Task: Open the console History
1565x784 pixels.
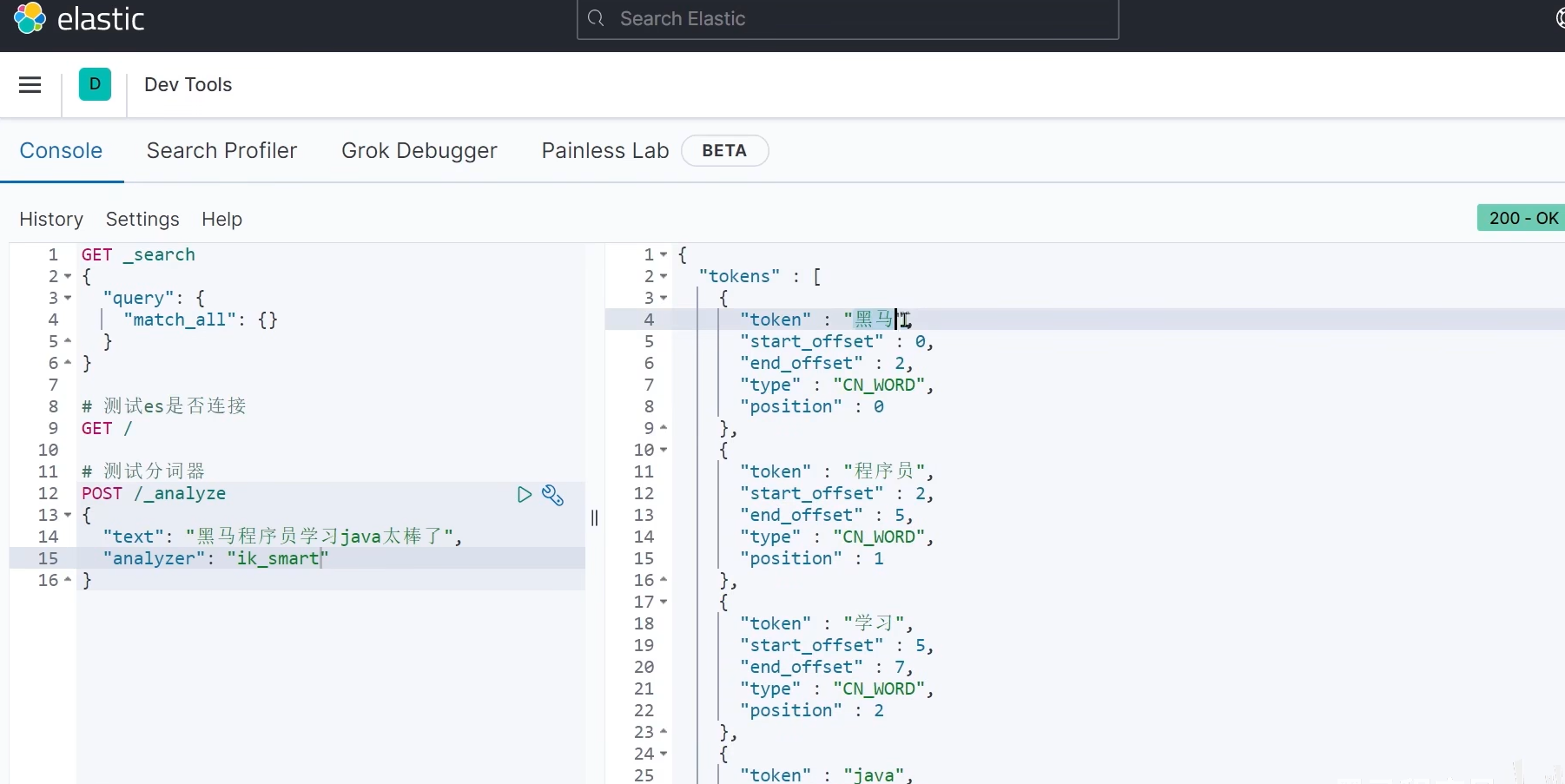Action: click(51, 219)
